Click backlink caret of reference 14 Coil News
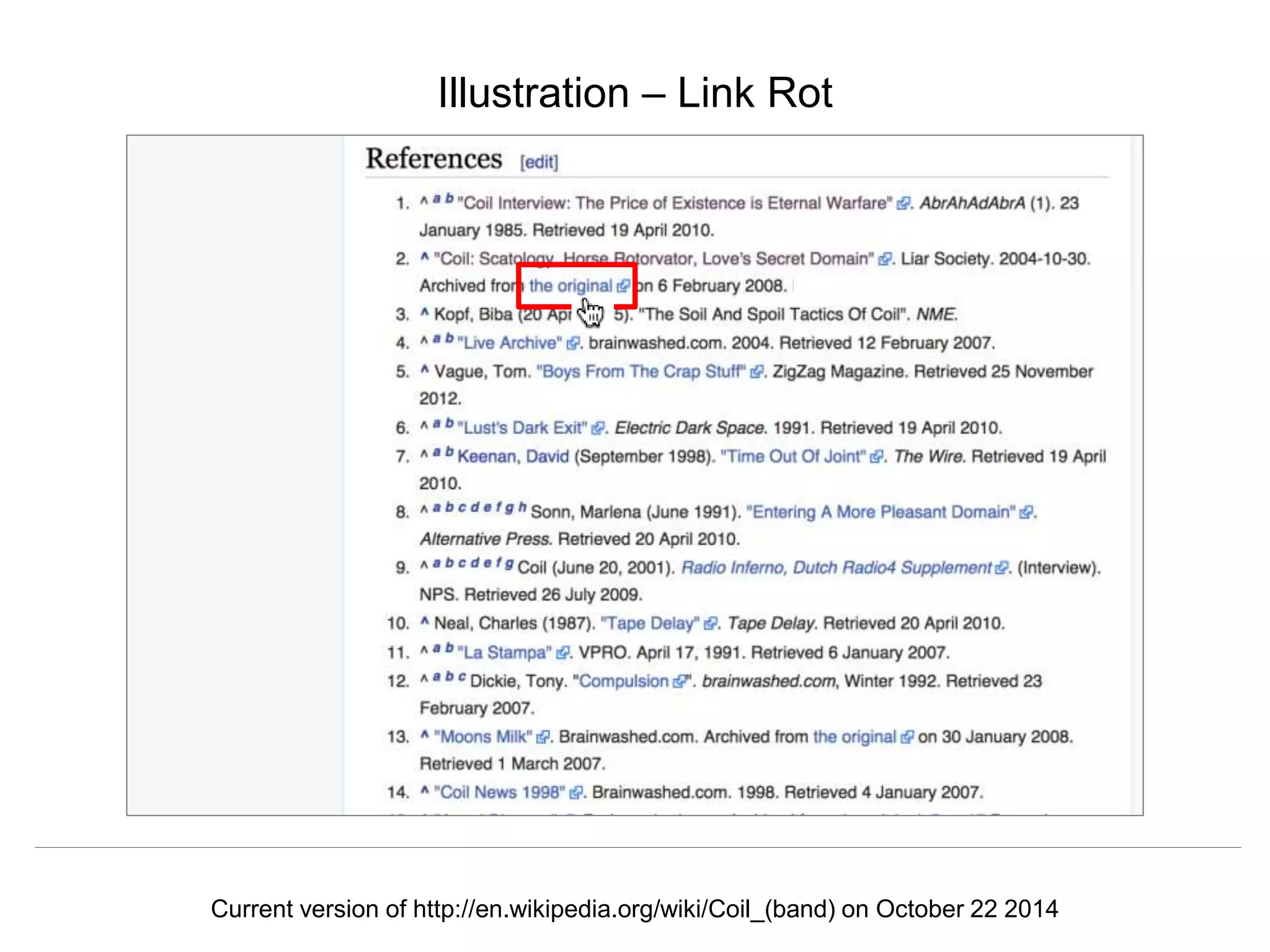 (424, 790)
